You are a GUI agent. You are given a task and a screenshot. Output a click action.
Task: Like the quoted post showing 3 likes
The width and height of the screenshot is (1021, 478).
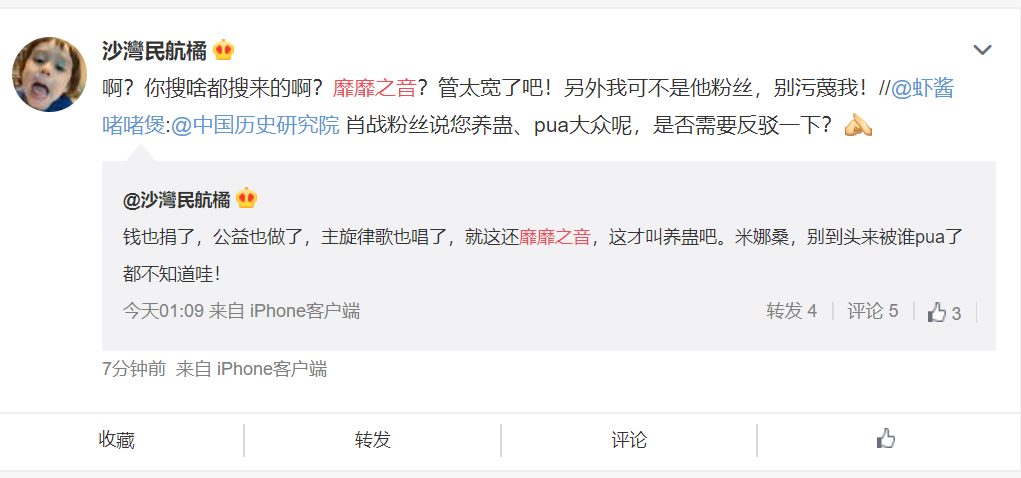click(x=944, y=313)
